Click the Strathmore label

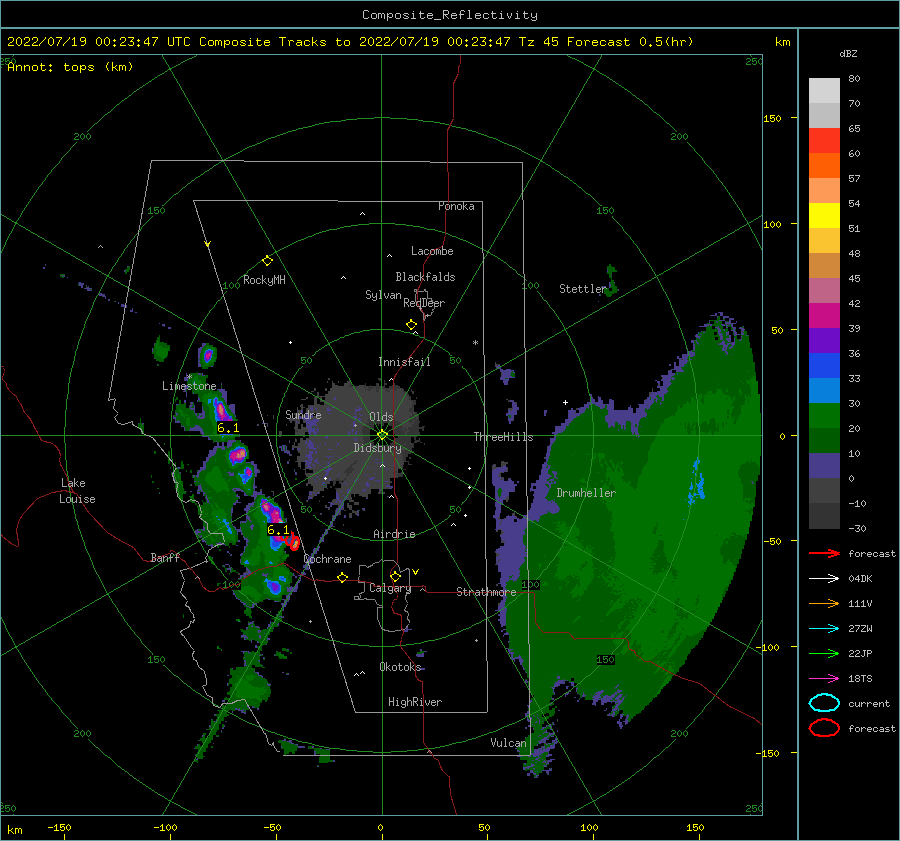tap(486, 592)
